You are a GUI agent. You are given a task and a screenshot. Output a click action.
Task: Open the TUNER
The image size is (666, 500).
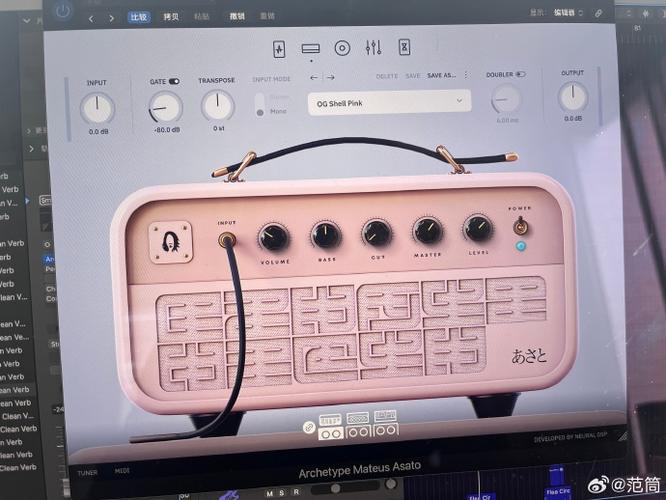tap(87, 472)
